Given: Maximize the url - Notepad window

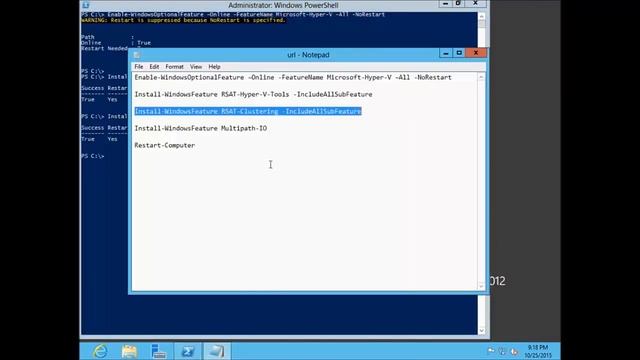Looking at the screenshot, I should pos(459,53).
